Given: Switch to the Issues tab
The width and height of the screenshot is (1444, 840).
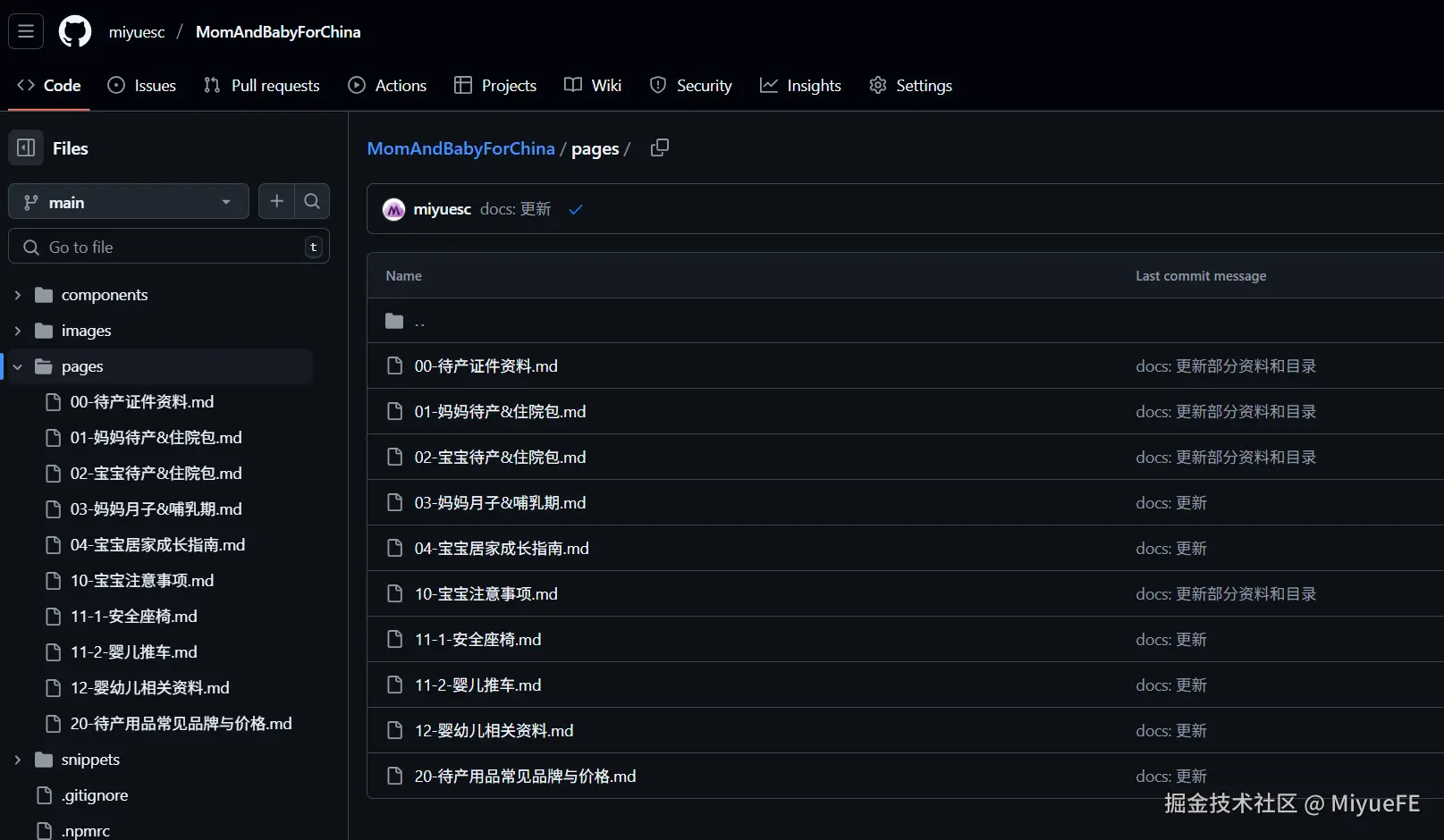Looking at the screenshot, I should [142, 85].
